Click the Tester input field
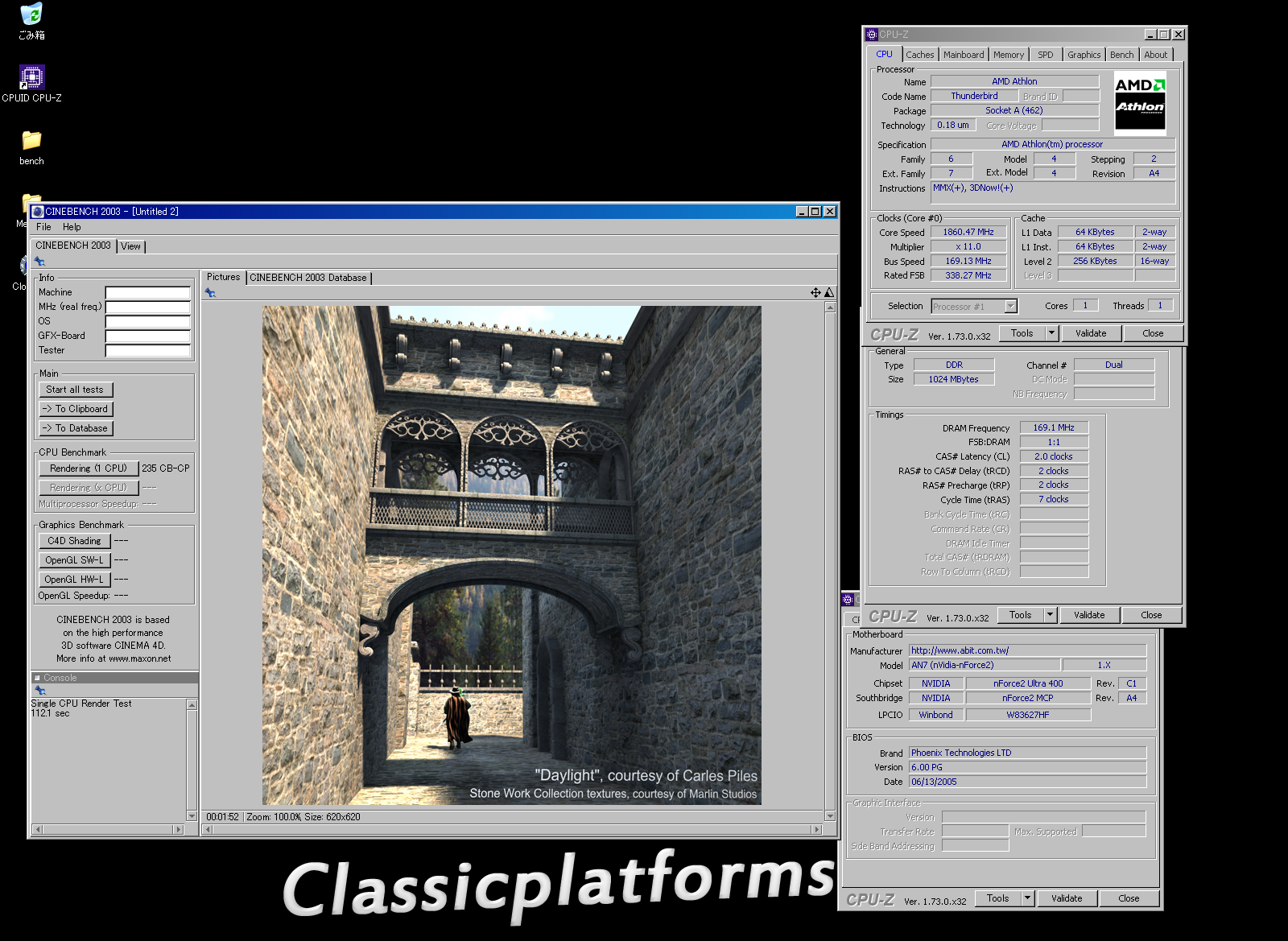 coord(148,350)
